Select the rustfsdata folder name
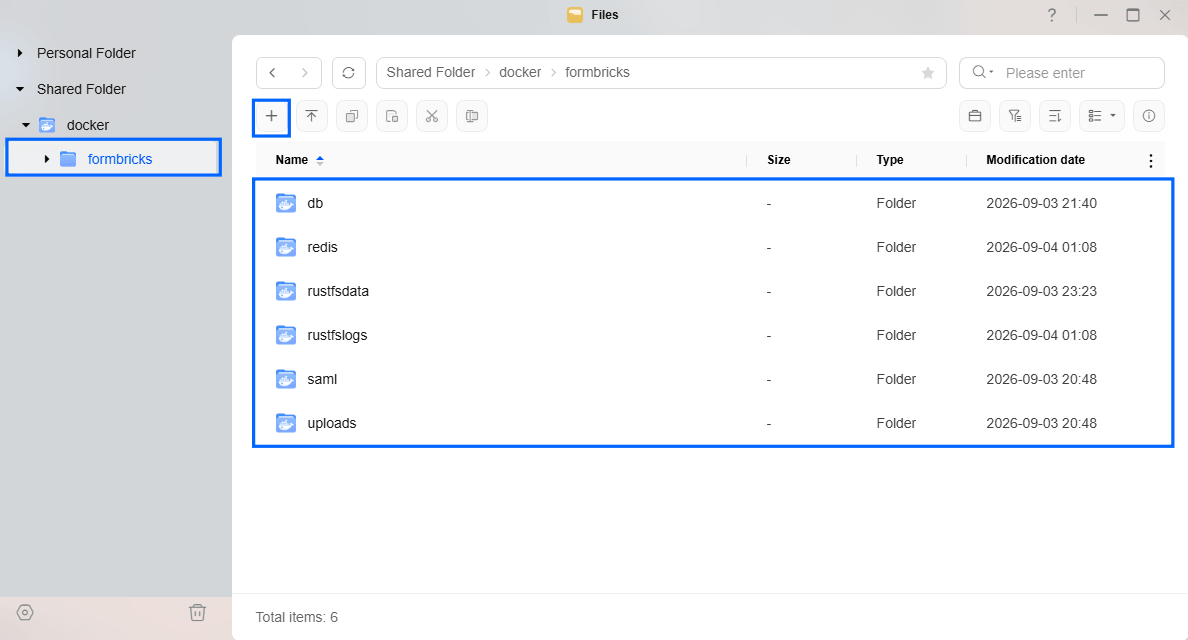1188x640 pixels. click(338, 291)
